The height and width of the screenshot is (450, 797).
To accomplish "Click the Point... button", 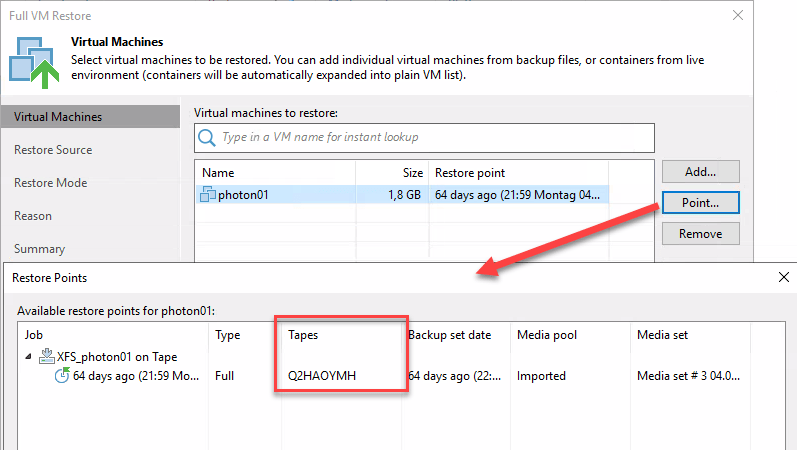I will pos(700,203).
